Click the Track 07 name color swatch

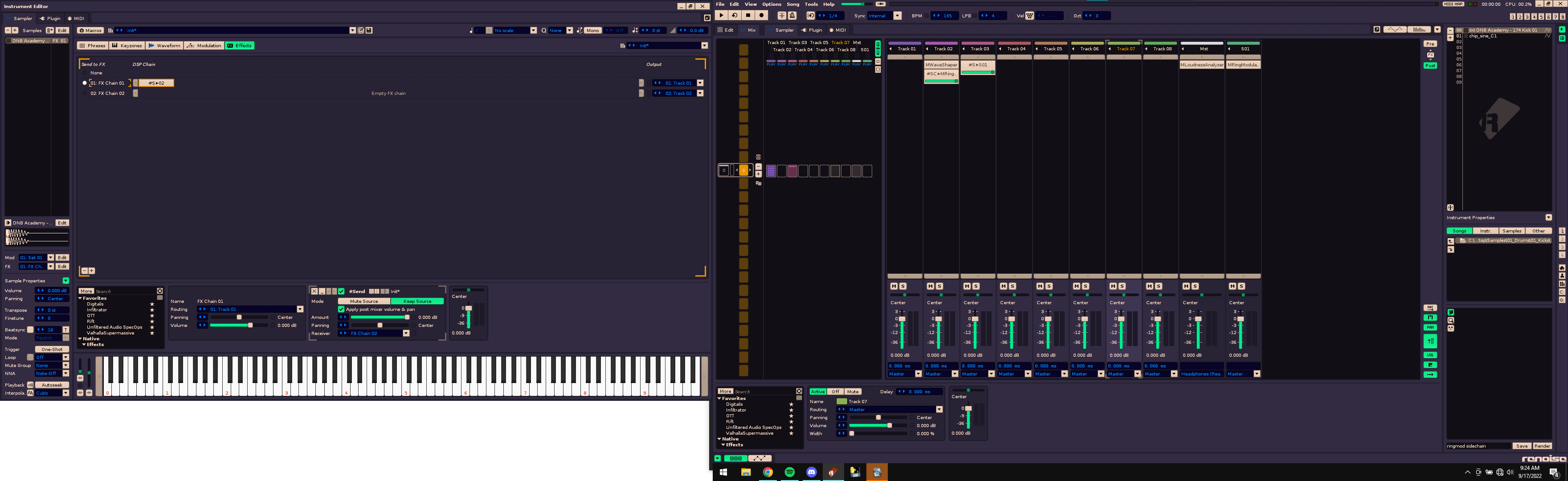pyautogui.click(x=841, y=402)
